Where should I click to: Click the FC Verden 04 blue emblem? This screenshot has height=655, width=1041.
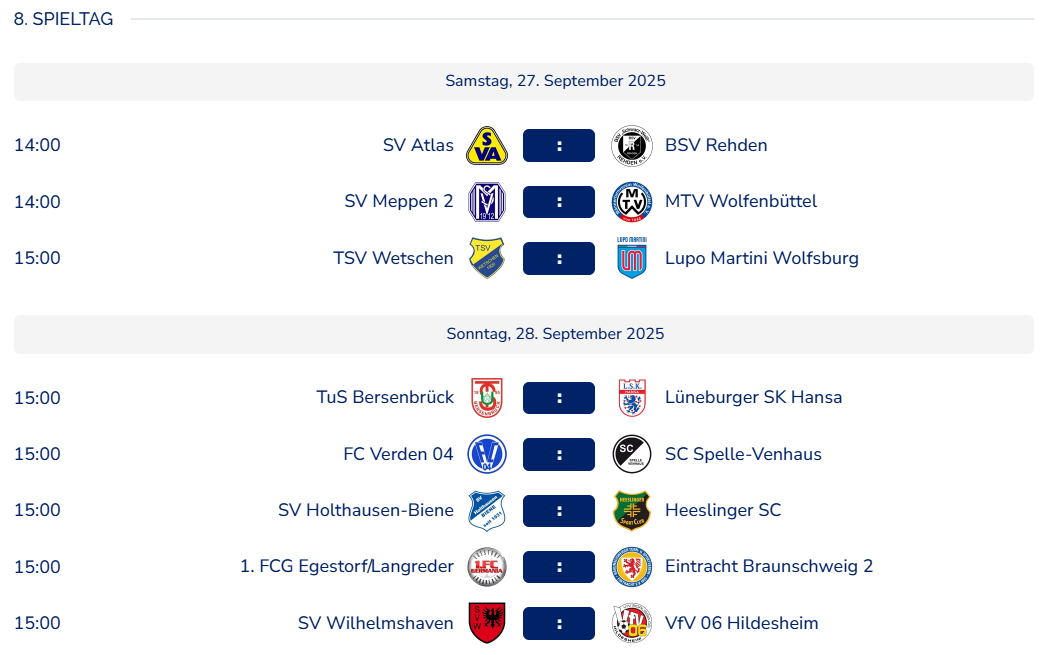pos(487,454)
